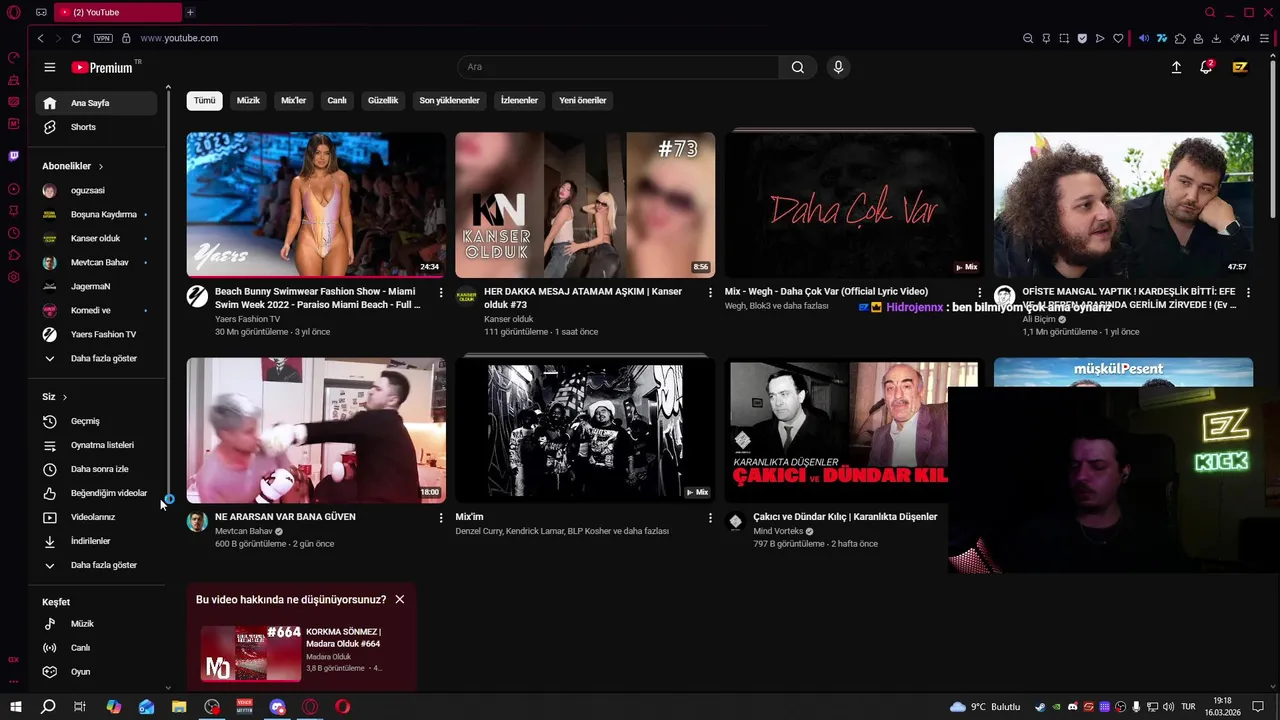Select the Müzik filter chip
The image size is (1280, 720).
(x=248, y=100)
